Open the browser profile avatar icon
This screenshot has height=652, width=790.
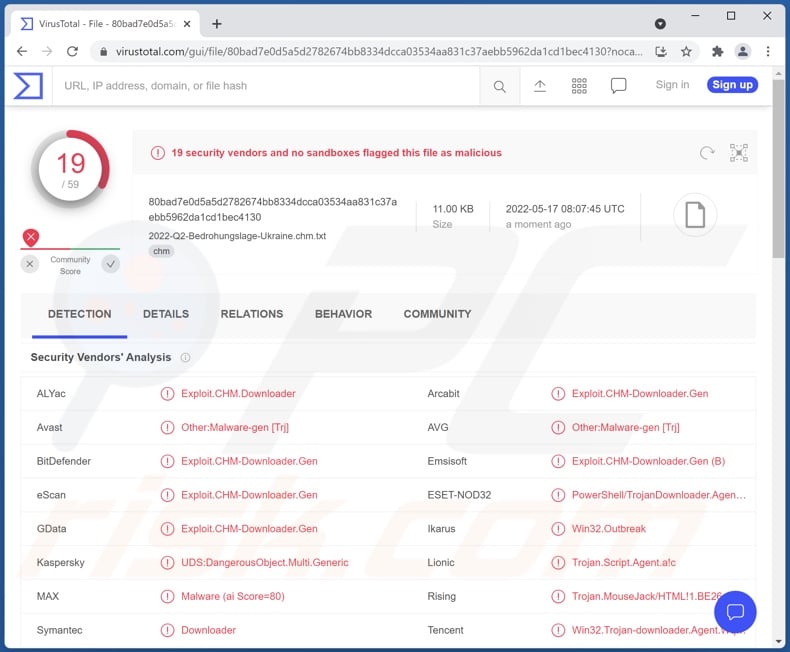point(743,51)
